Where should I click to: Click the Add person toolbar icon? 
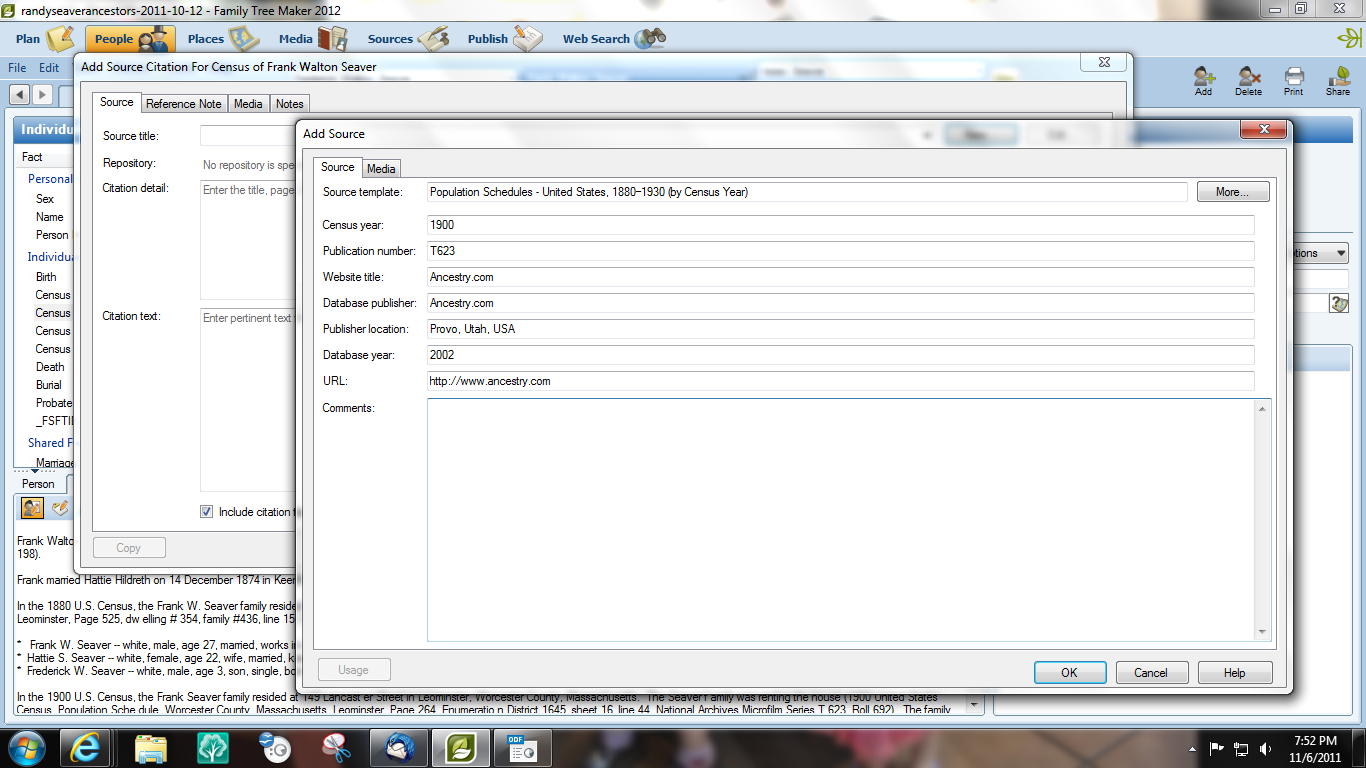[x=1204, y=81]
